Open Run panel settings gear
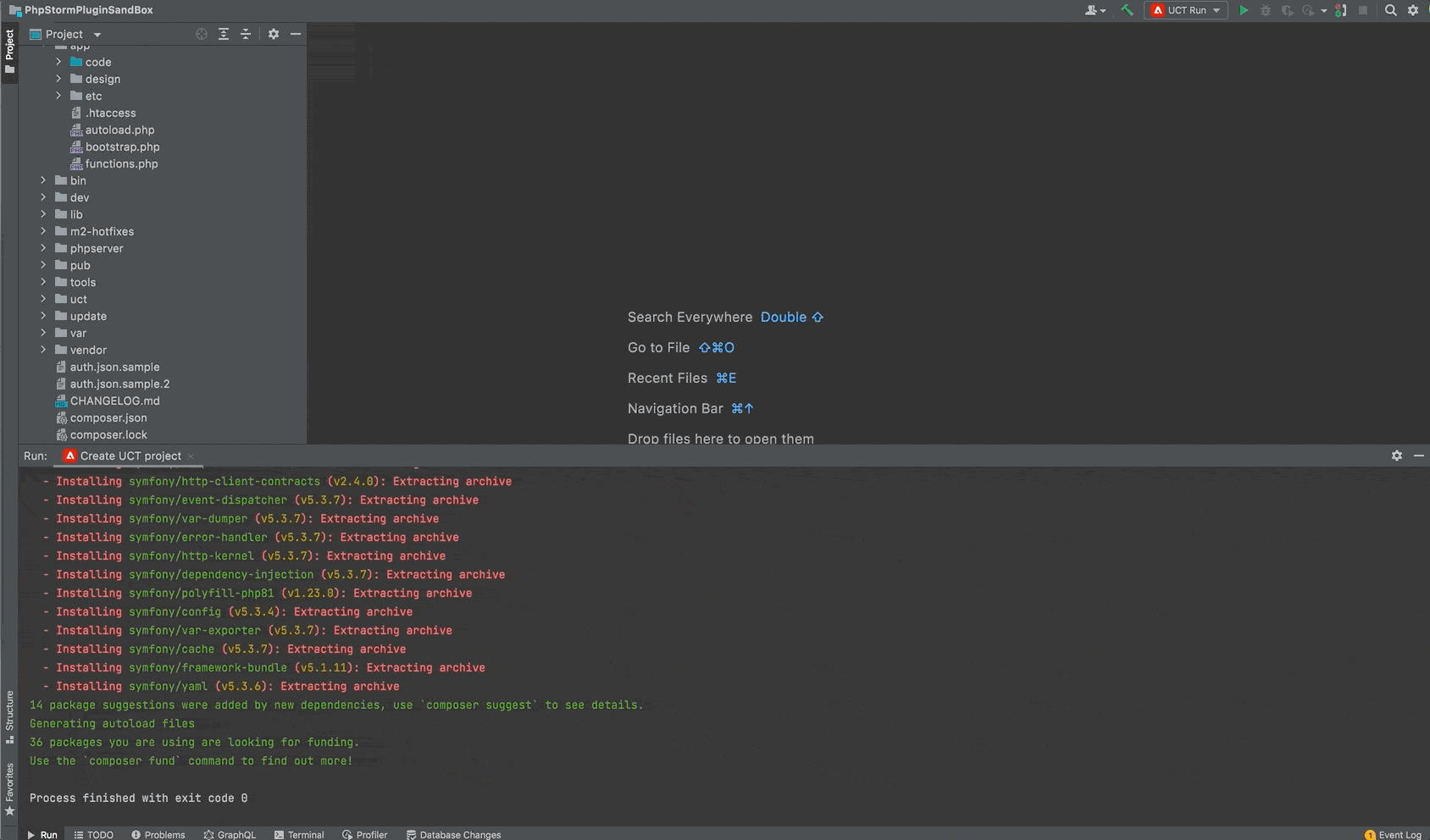1430x840 pixels. pos(1397,456)
